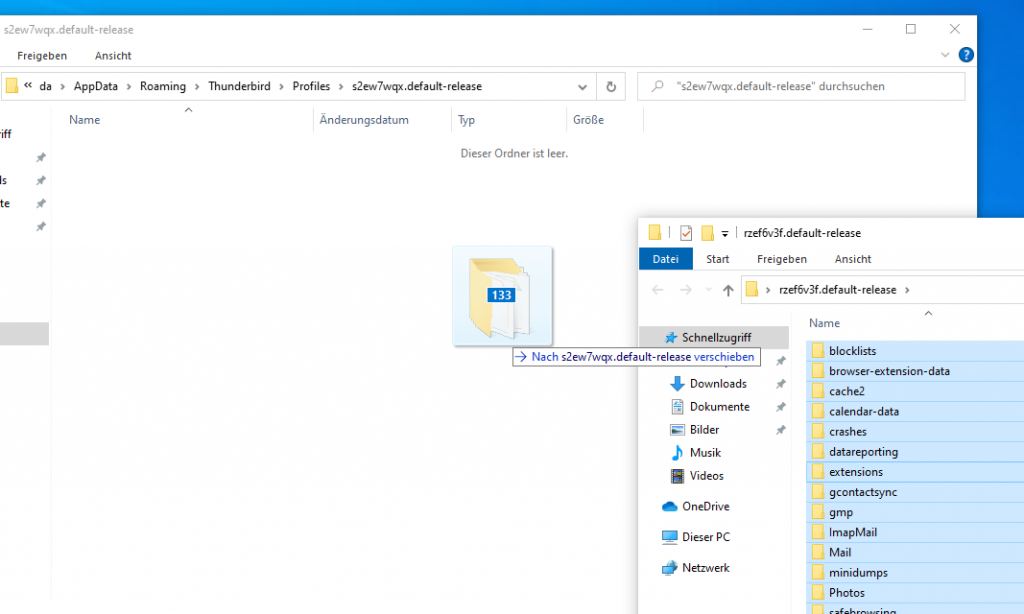Open Musik in the navigation pane
The width and height of the screenshot is (1024, 614).
click(x=705, y=453)
